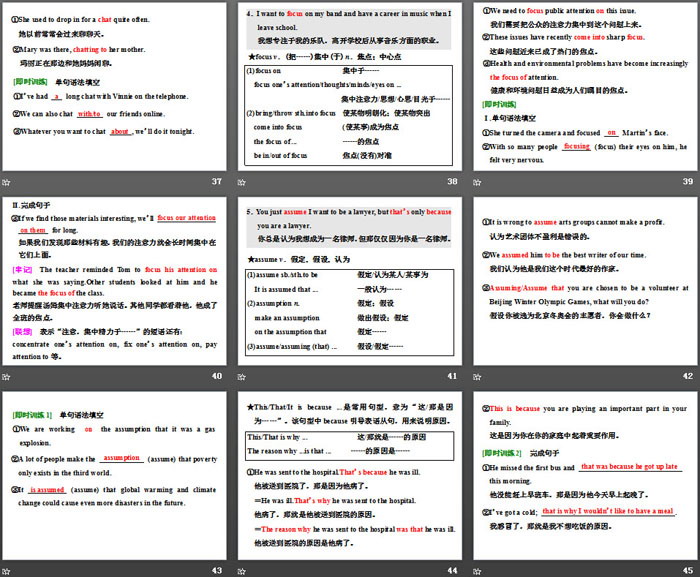Click slide number 45 label

[x=688, y=570]
